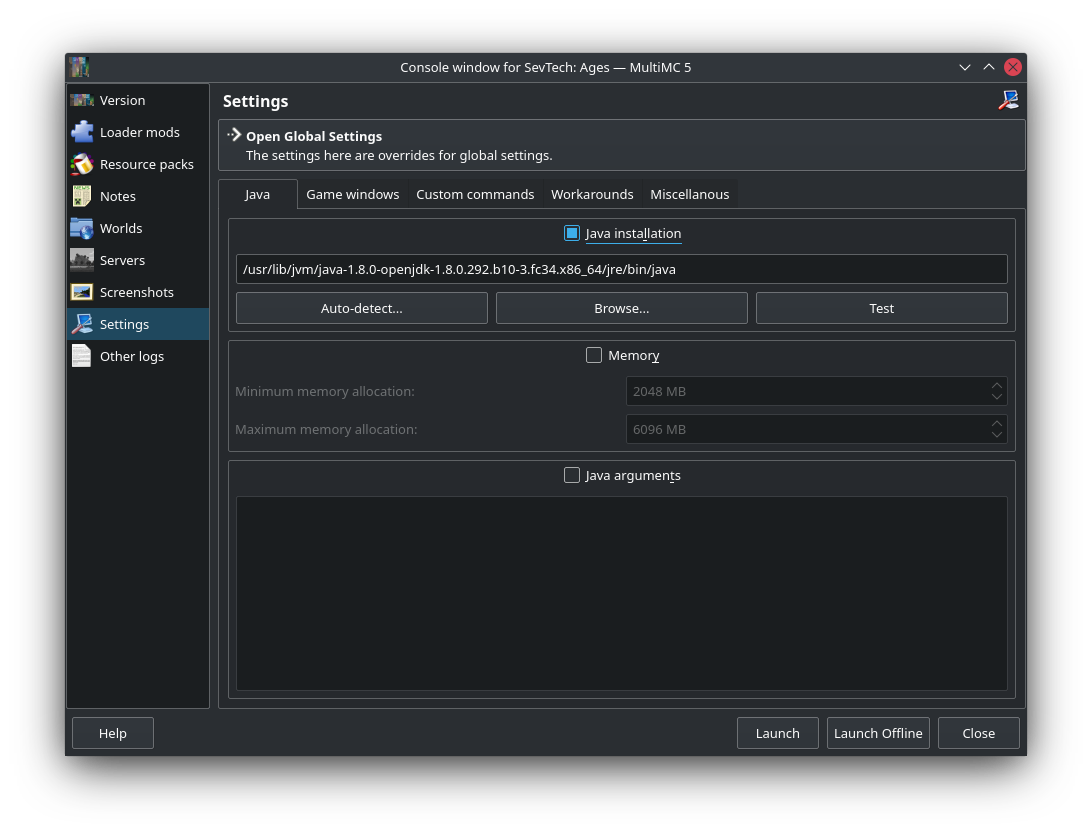Image resolution: width=1092 pixels, height=833 pixels.
Task: Increase minimum memory with up arrow
Action: 997,385
